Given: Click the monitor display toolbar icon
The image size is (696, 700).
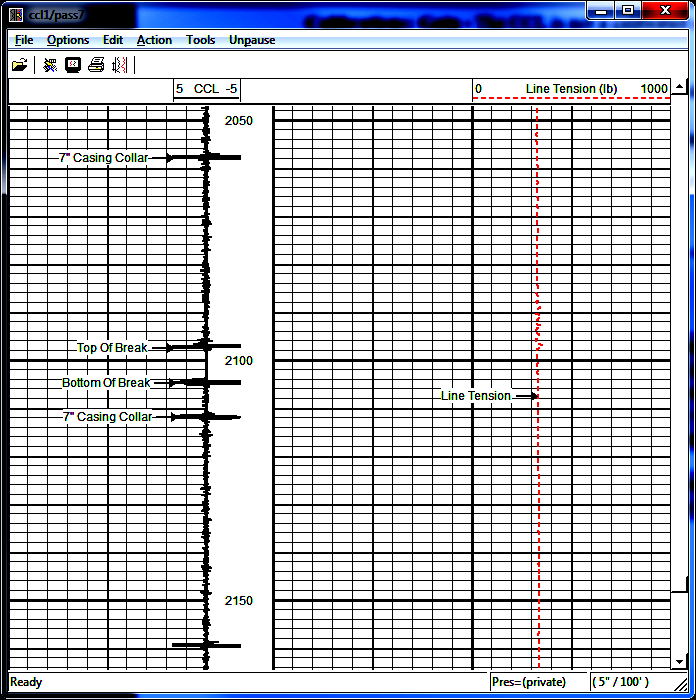Looking at the screenshot, I should pyautogui.click(x=73, y=65).
